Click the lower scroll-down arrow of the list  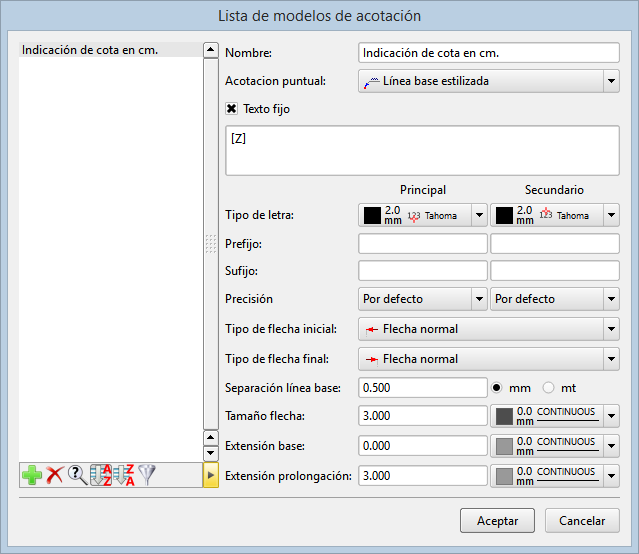tap(211, 453)
